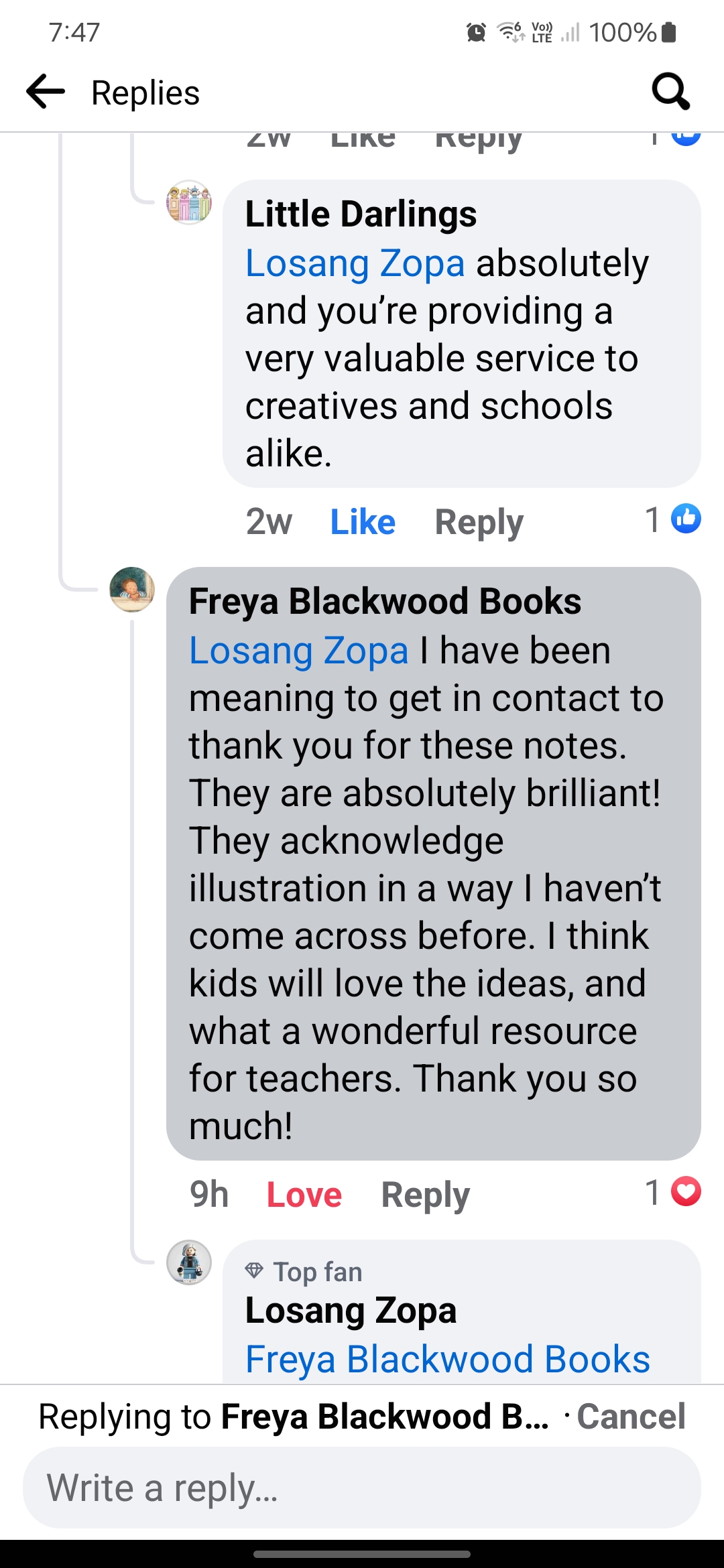Viewport: 724px width, 1568px height.
Task: Open Little Darlings profile picture
Action: click(189, 202)
